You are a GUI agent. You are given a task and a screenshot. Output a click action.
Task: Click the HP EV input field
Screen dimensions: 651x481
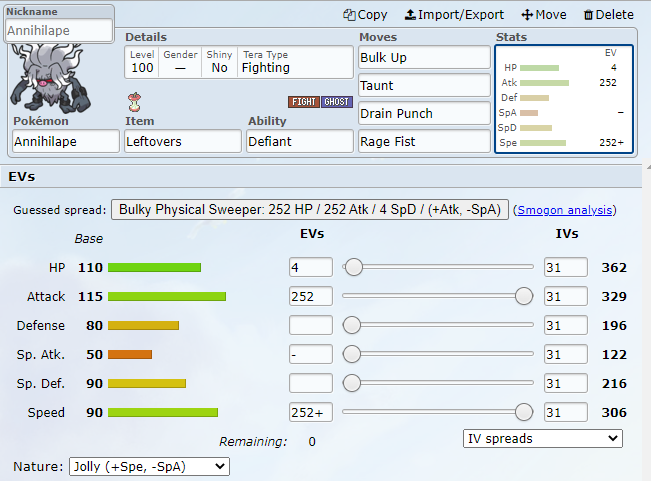click(x=311, y=267)
